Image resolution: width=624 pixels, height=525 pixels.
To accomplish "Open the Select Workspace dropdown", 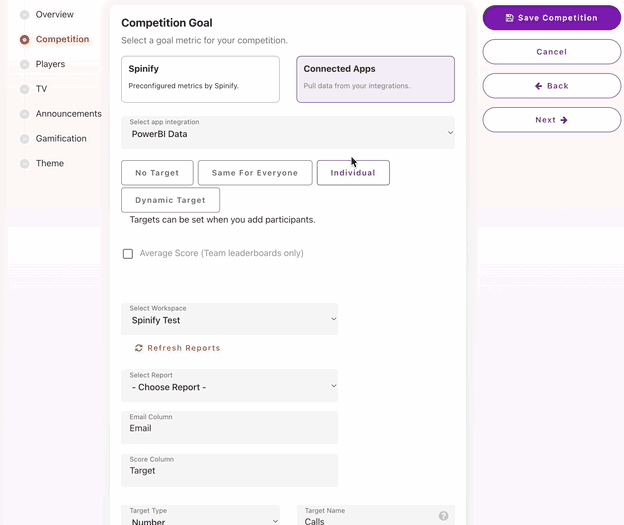I will 230,319.
